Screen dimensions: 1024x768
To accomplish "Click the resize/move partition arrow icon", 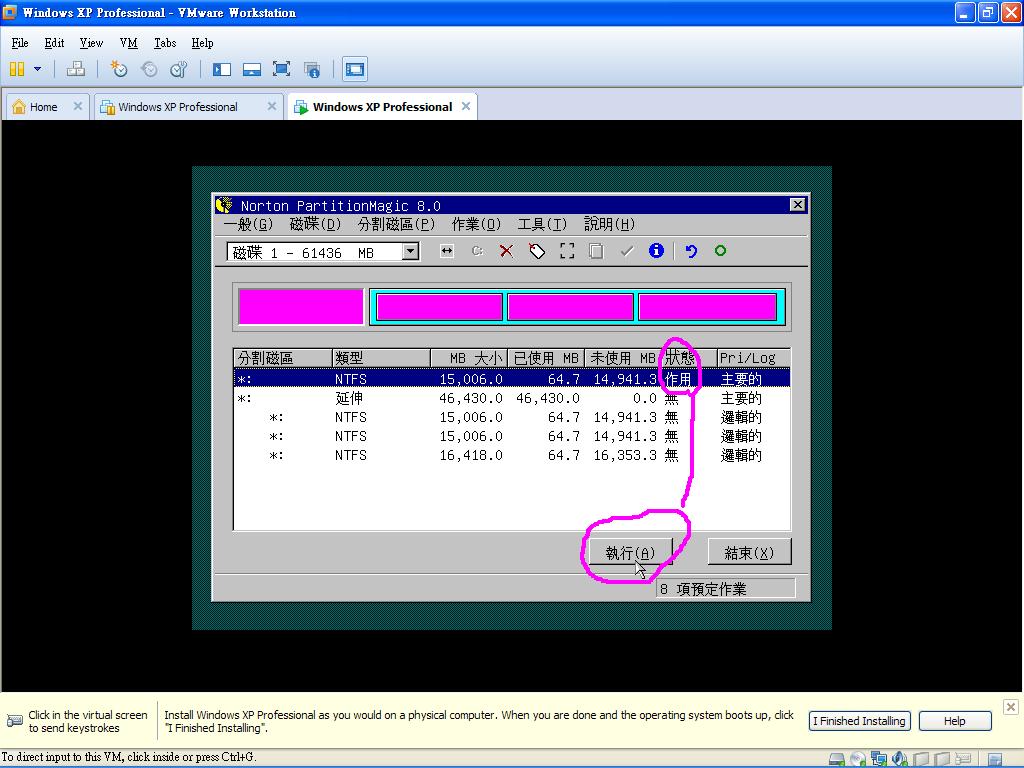I will [x=447, y=251].
